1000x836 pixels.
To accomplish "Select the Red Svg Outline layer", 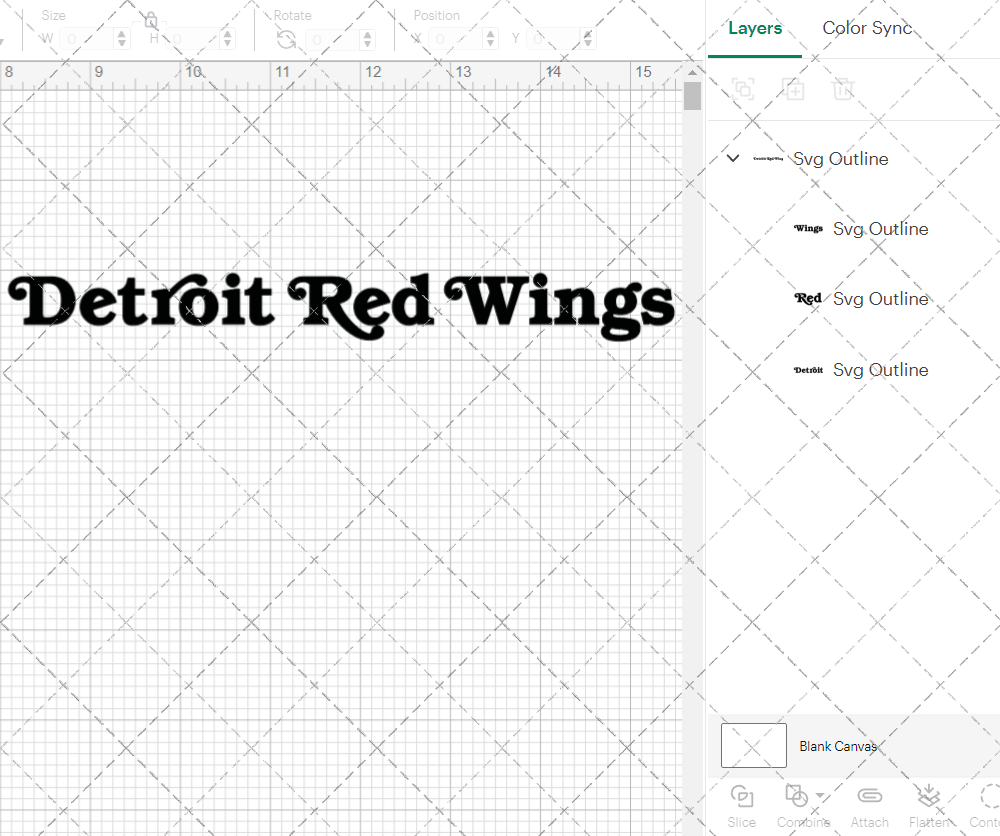I will 861,299.
